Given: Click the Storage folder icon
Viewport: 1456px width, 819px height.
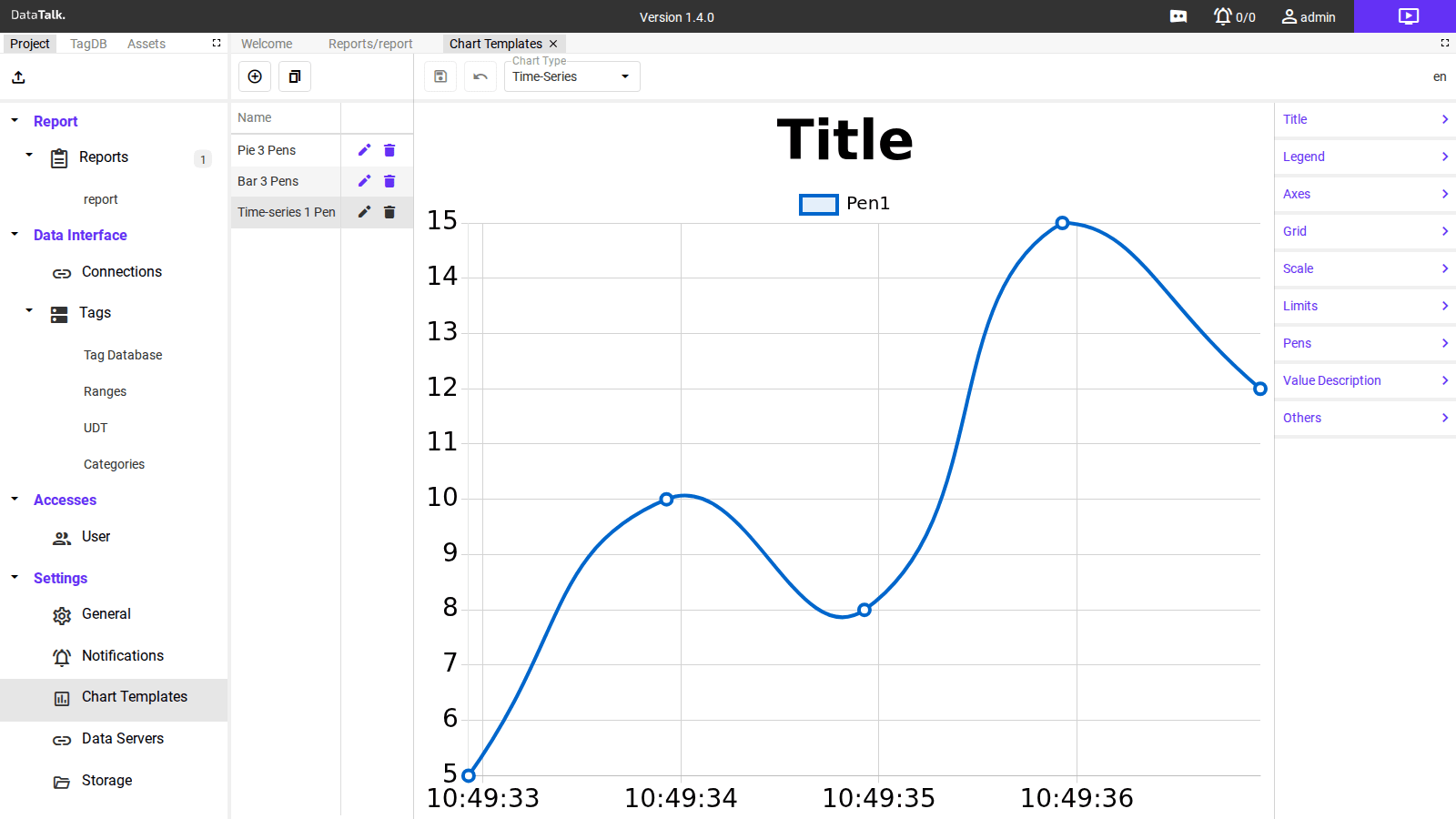Looking at the screenshot, I should (62, 782).
